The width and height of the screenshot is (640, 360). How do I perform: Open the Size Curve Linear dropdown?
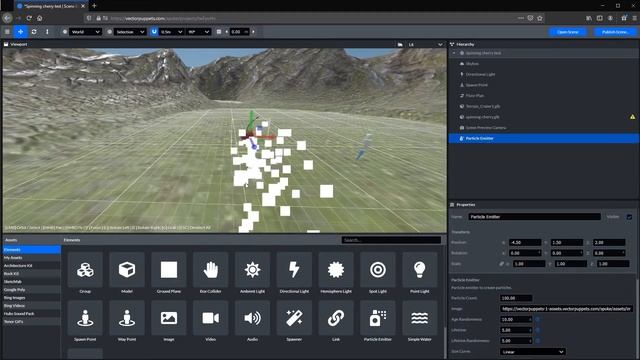pyautogui.click(x=533, y=351)
